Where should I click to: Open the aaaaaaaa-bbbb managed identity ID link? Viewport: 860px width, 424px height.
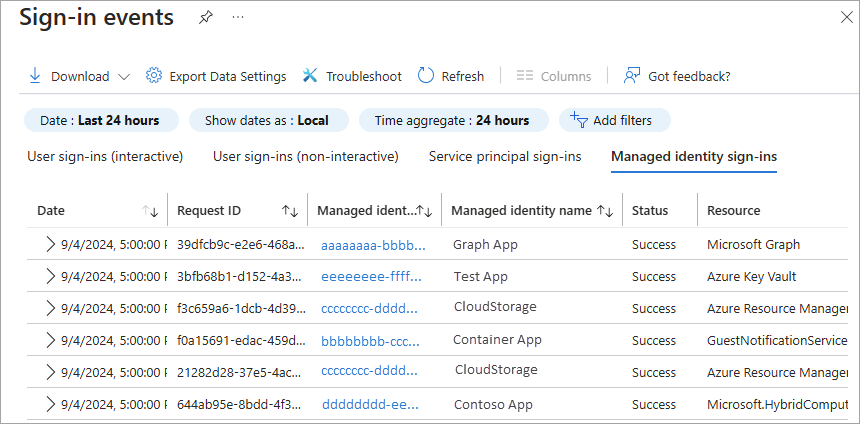pyautogui.click(x=373, y=245)
